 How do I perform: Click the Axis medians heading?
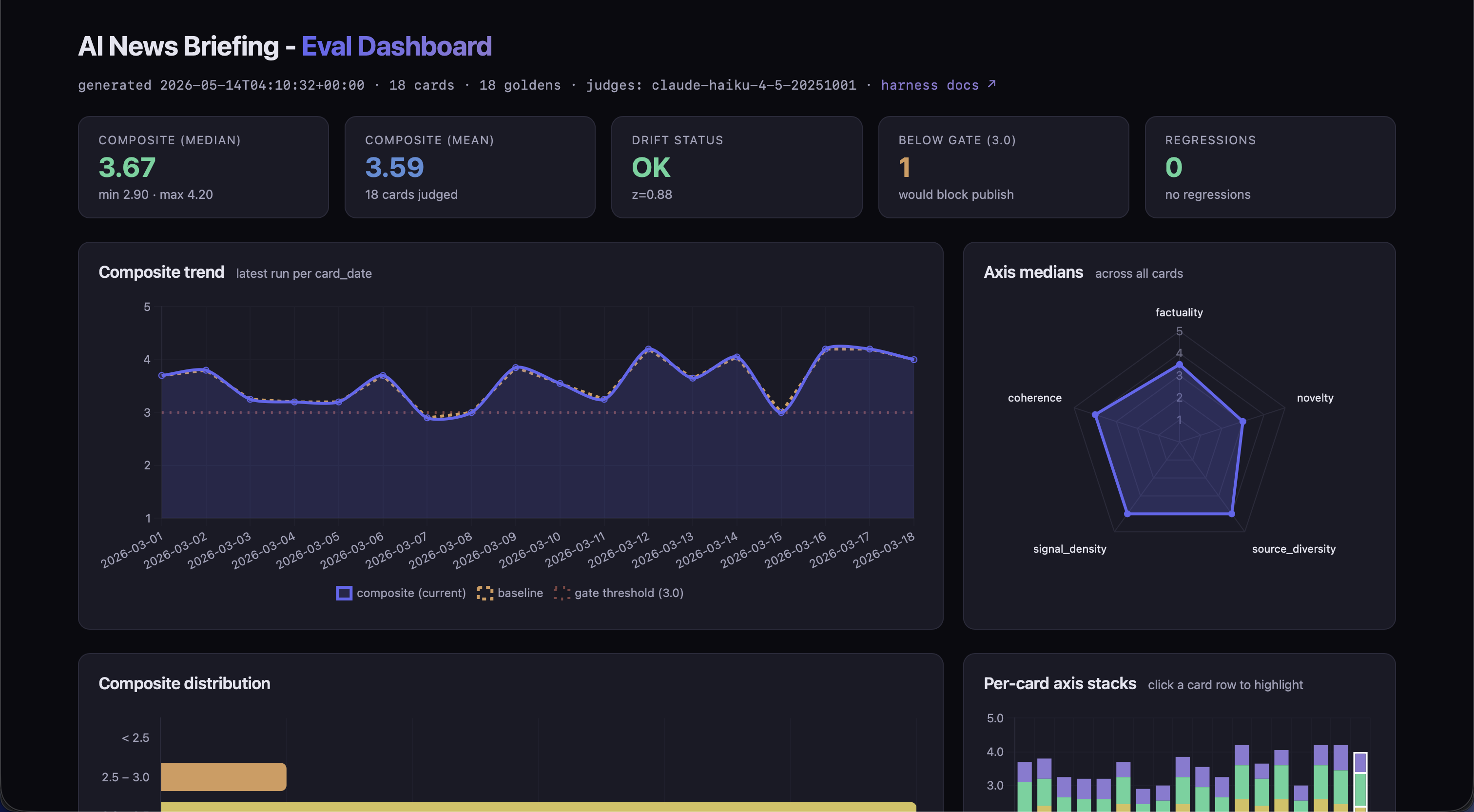(1033, 272)
